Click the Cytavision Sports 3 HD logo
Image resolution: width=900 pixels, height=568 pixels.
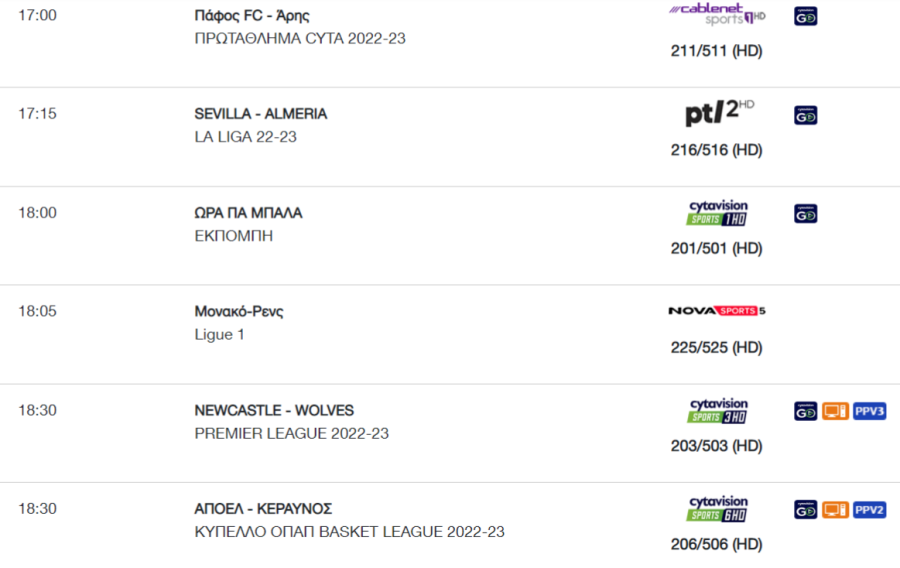coord(717,411)
